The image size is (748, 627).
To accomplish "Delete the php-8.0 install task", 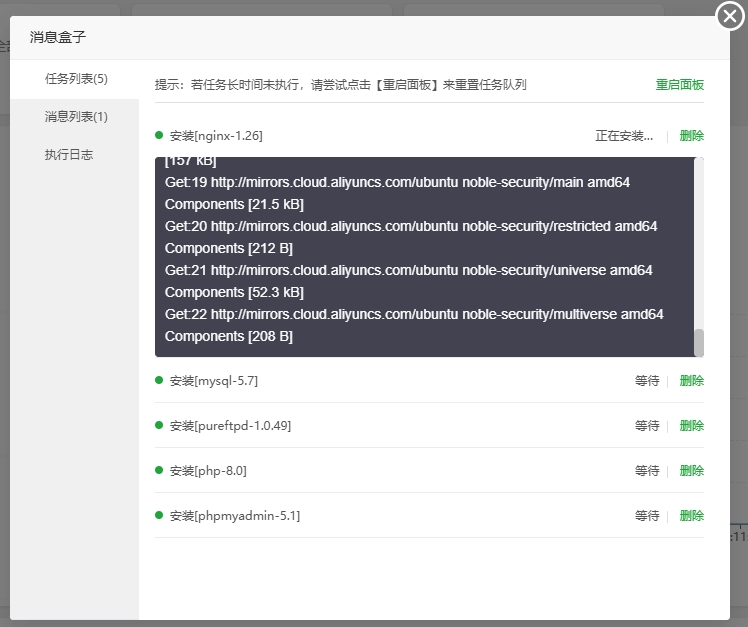I will point(692,471).
